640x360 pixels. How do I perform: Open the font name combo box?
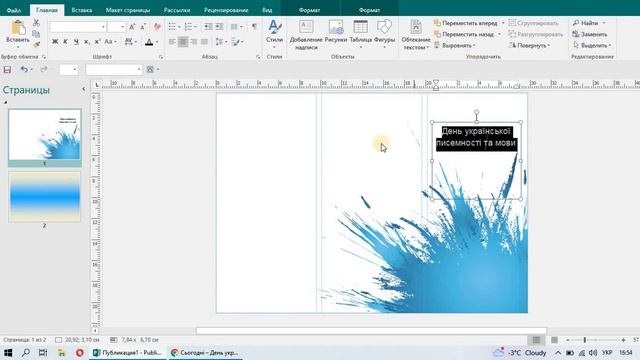click(x=78, y=27)
